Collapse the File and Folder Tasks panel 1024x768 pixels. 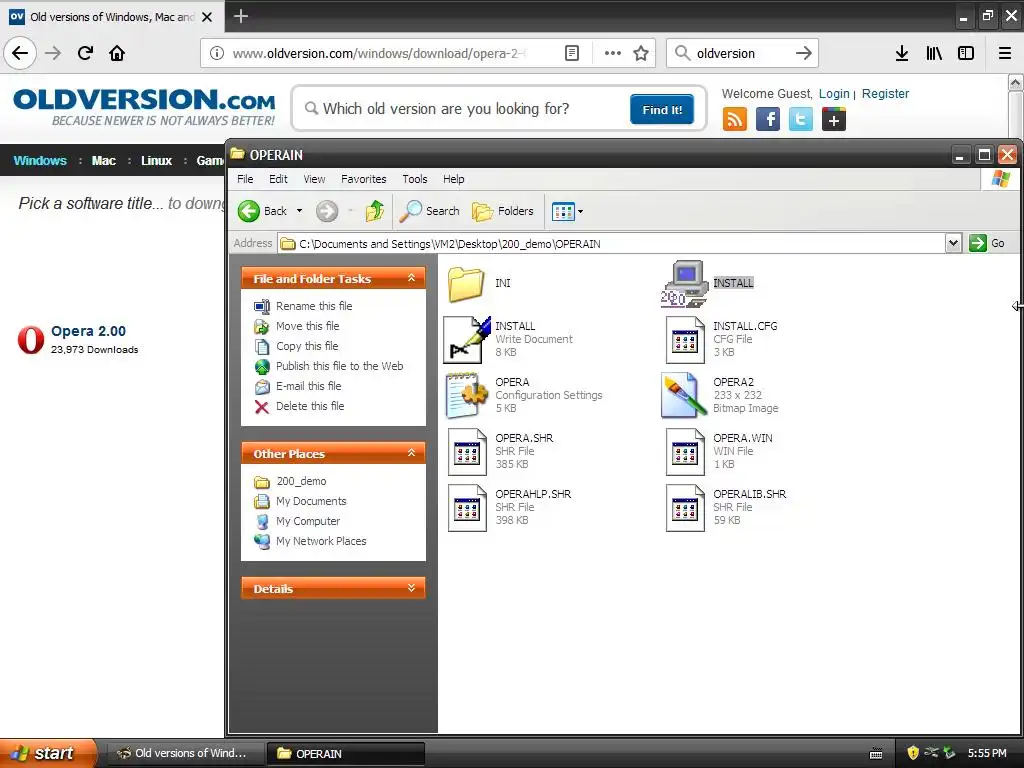coord(411,278)
